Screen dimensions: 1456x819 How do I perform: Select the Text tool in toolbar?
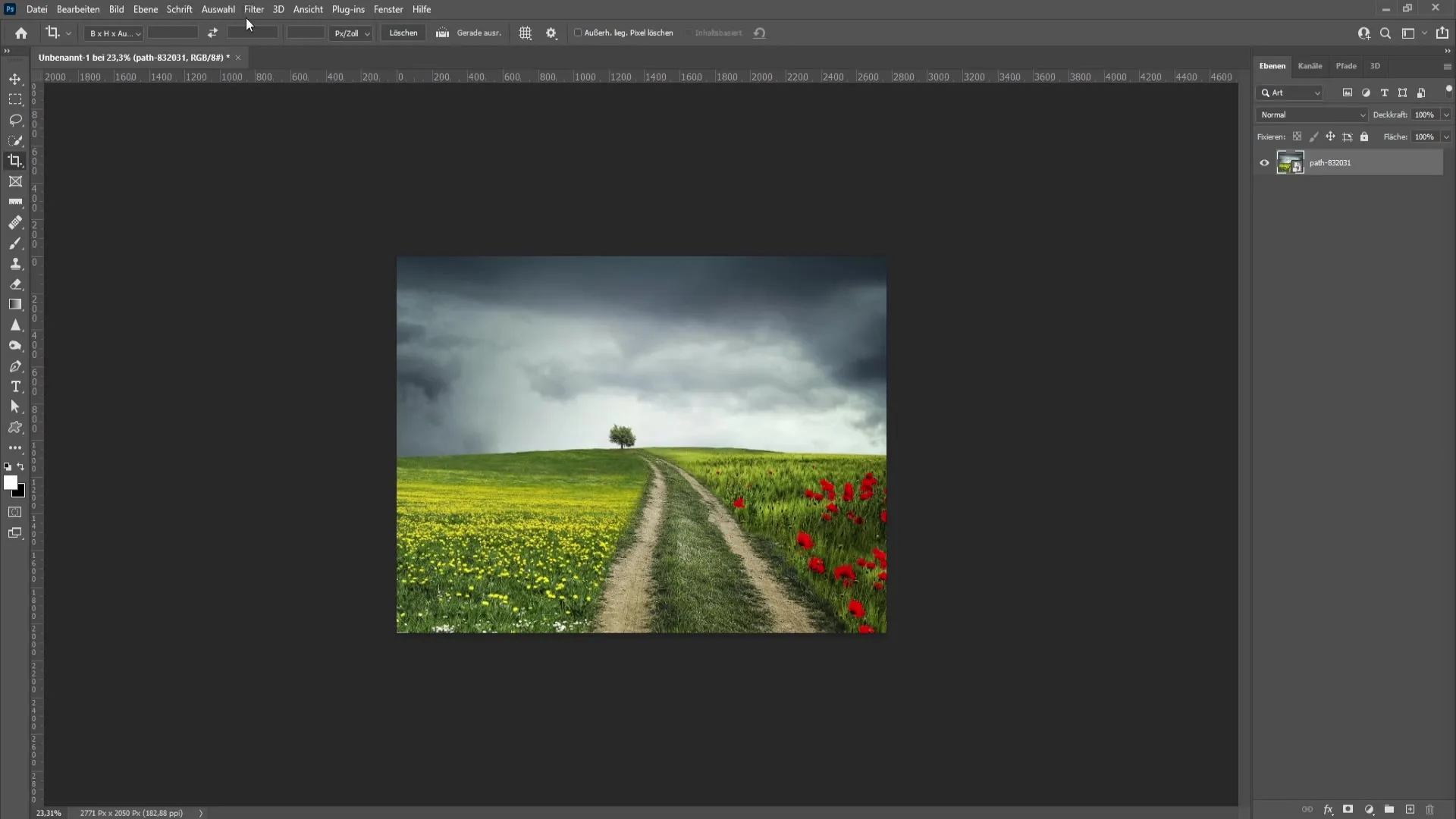15,386
